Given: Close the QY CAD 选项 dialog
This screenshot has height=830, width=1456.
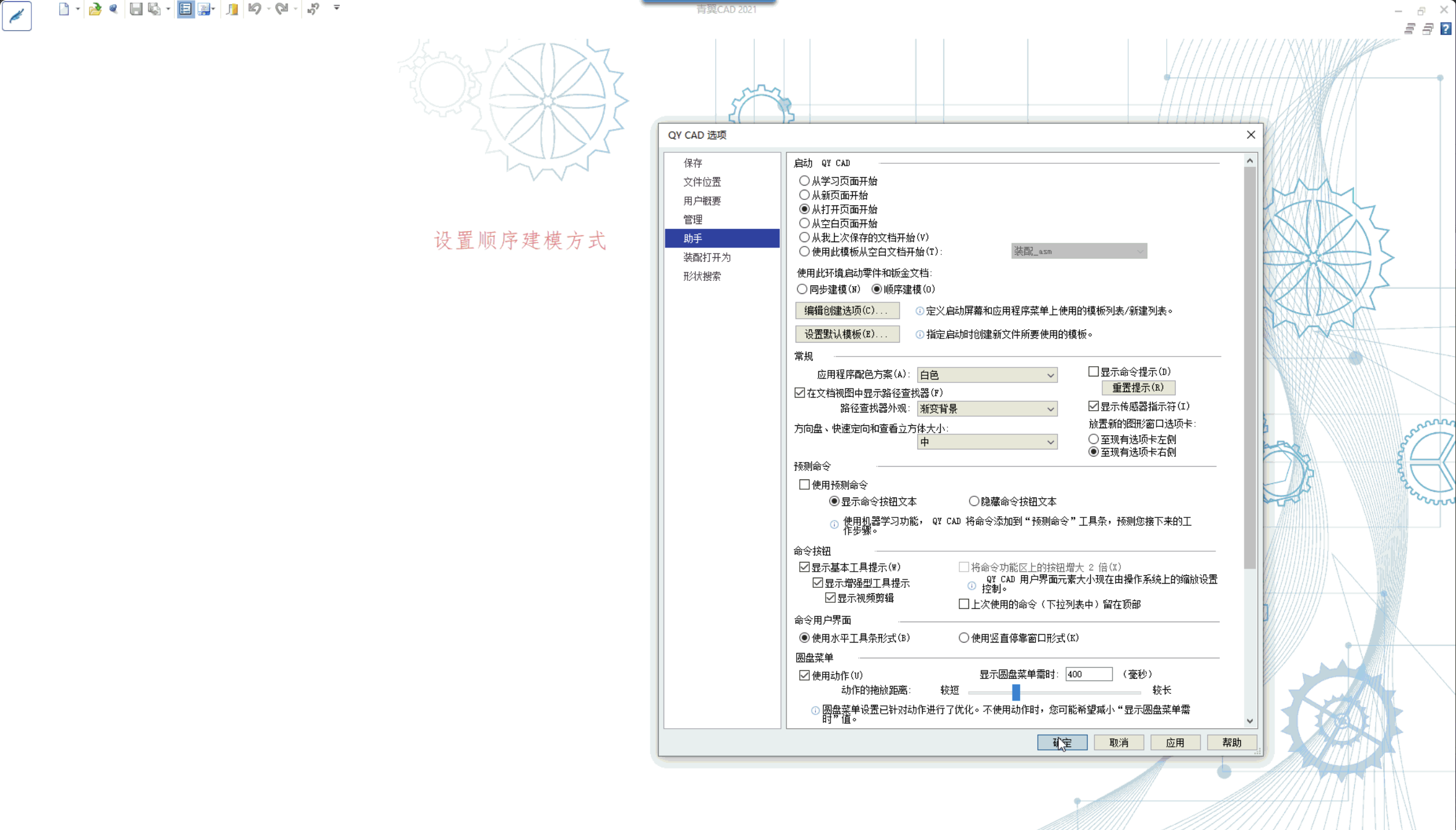Looking at the screenshot, I should 1251,134.
